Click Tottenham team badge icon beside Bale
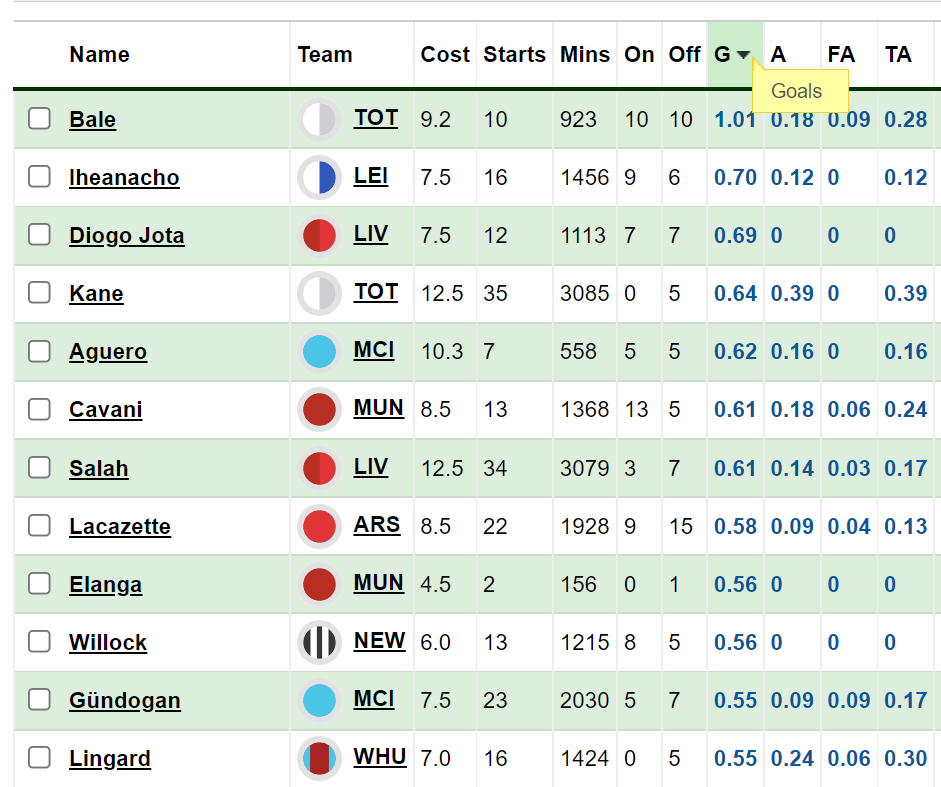941x787 pixels. click(319, 119)
